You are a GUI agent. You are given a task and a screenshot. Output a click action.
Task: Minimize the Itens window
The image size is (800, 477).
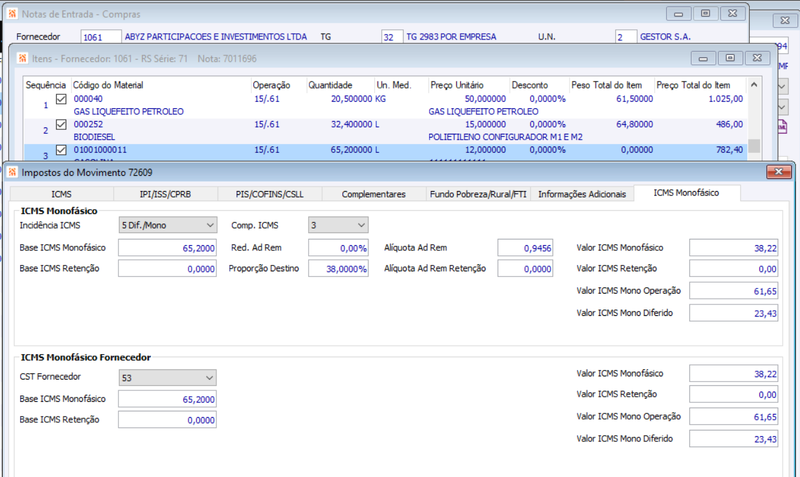click(703, 58)
